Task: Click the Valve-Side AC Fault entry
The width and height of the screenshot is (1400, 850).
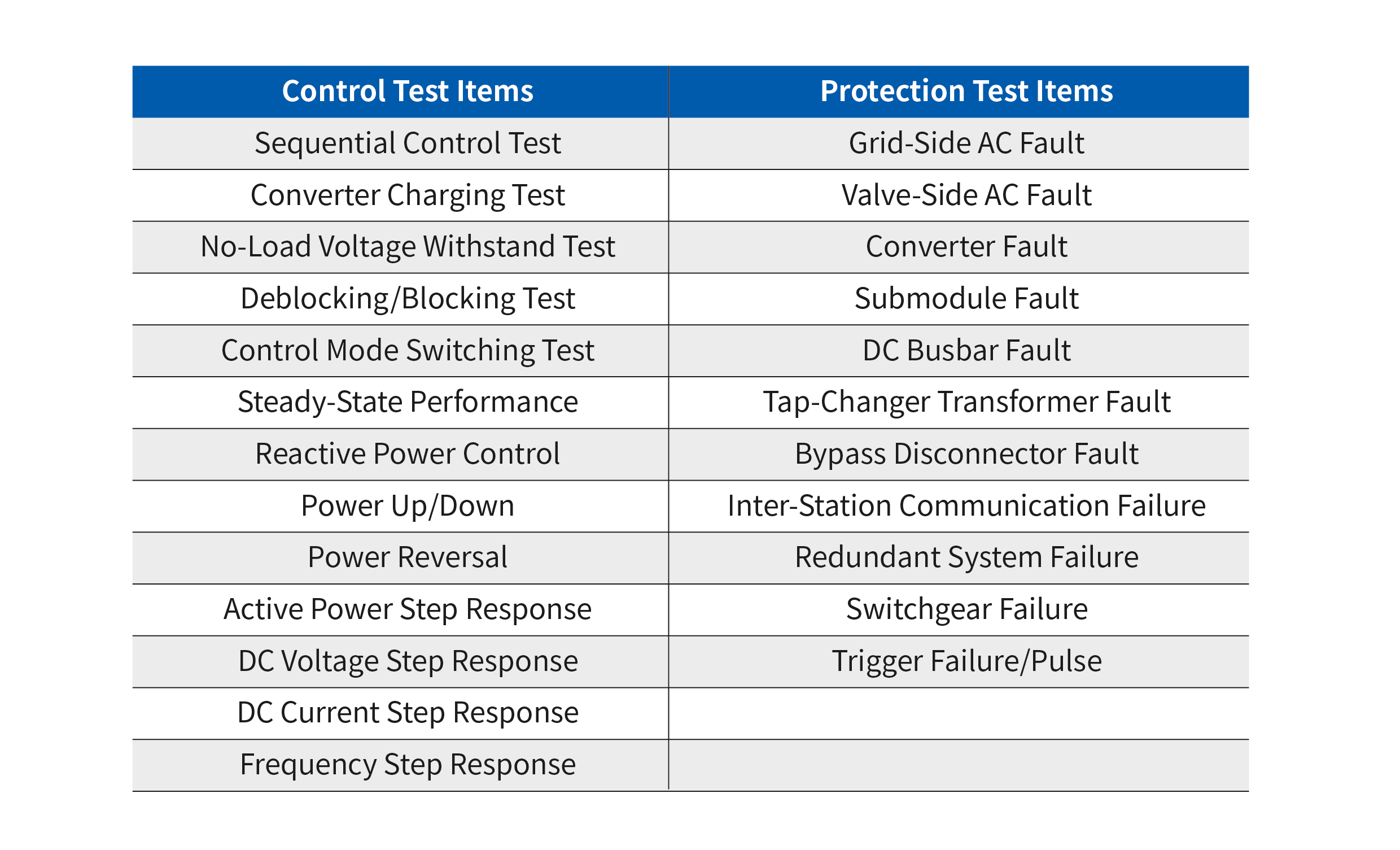Action: pyautogui.click(x=966, y=195)
